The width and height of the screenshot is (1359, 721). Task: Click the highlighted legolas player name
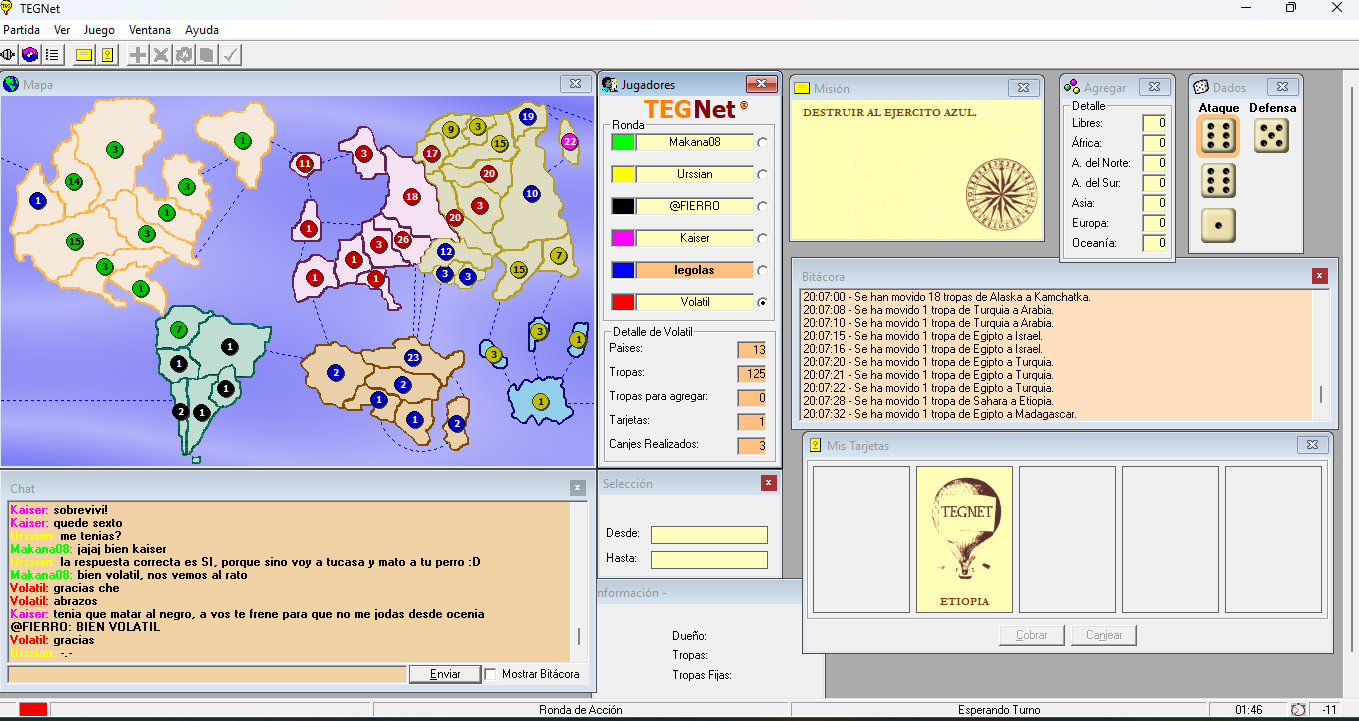pos(694,270)
